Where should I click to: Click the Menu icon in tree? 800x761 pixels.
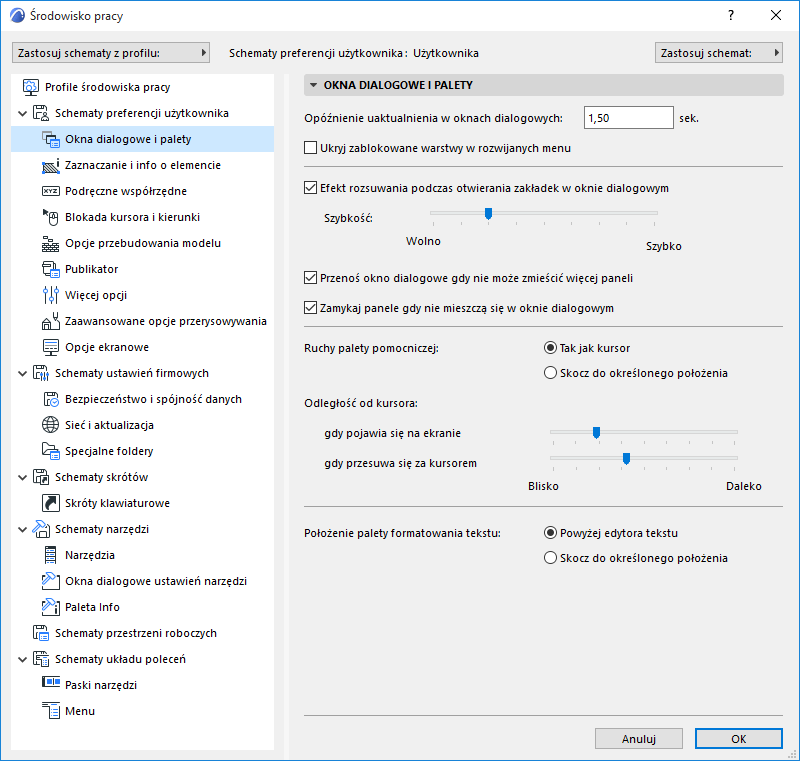pos(51,711)
